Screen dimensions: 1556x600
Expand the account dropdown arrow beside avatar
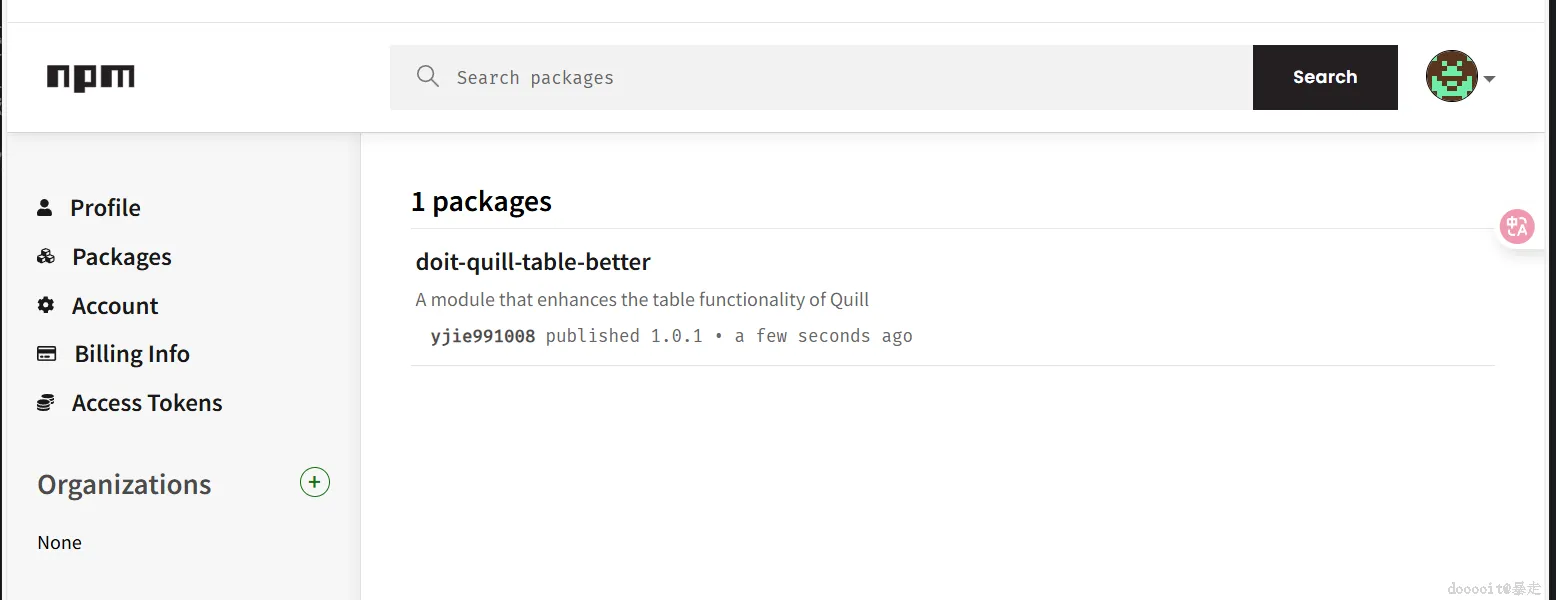1490,79
